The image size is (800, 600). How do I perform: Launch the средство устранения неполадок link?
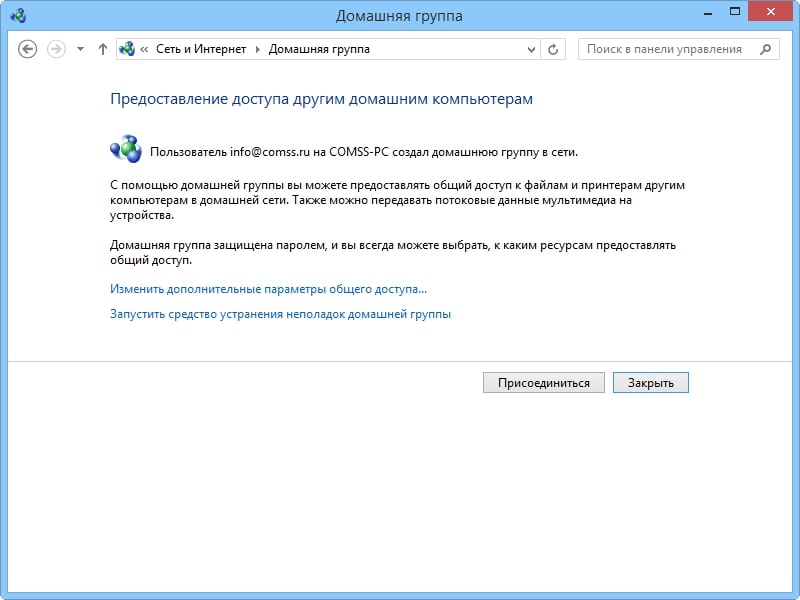point(281,314)
